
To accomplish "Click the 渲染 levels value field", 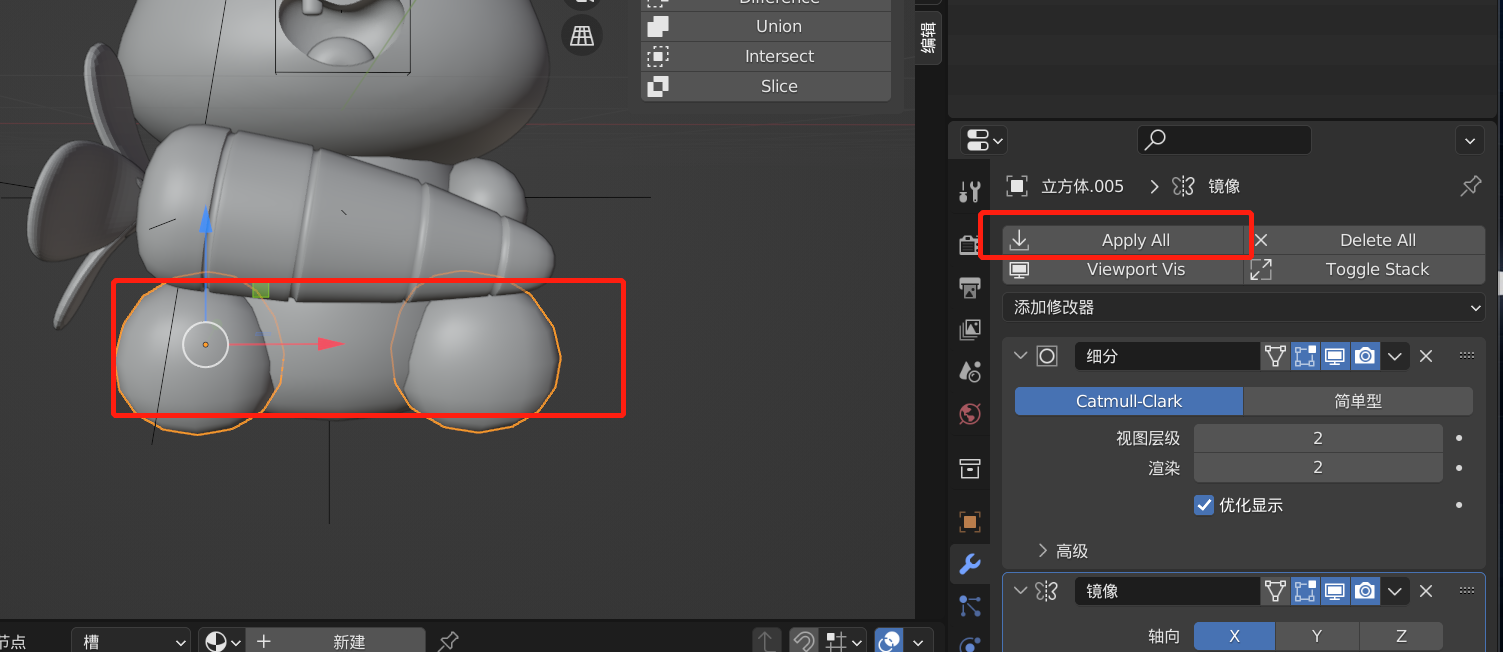I will 1318,467.
